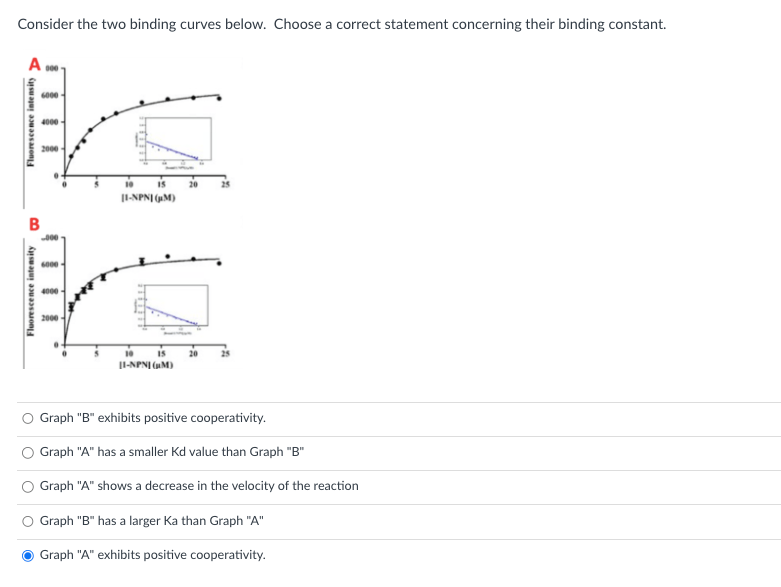Click the red letter B graph label
Image resolution: width=781 pixels, height=587 pixels.
pyautogui.click(x=33, y=225)
